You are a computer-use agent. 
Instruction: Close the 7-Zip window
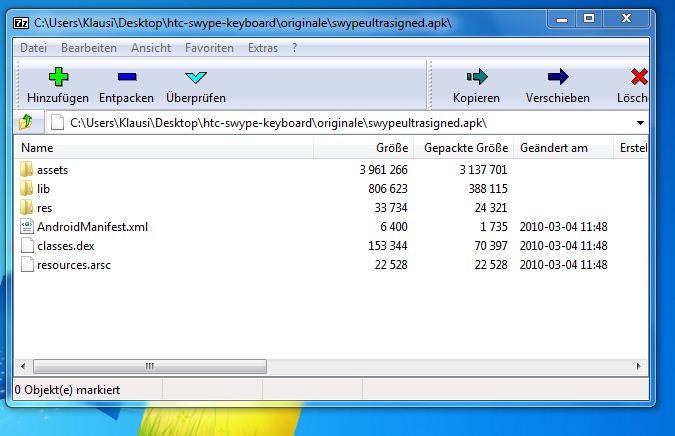(x=626, y=19)
